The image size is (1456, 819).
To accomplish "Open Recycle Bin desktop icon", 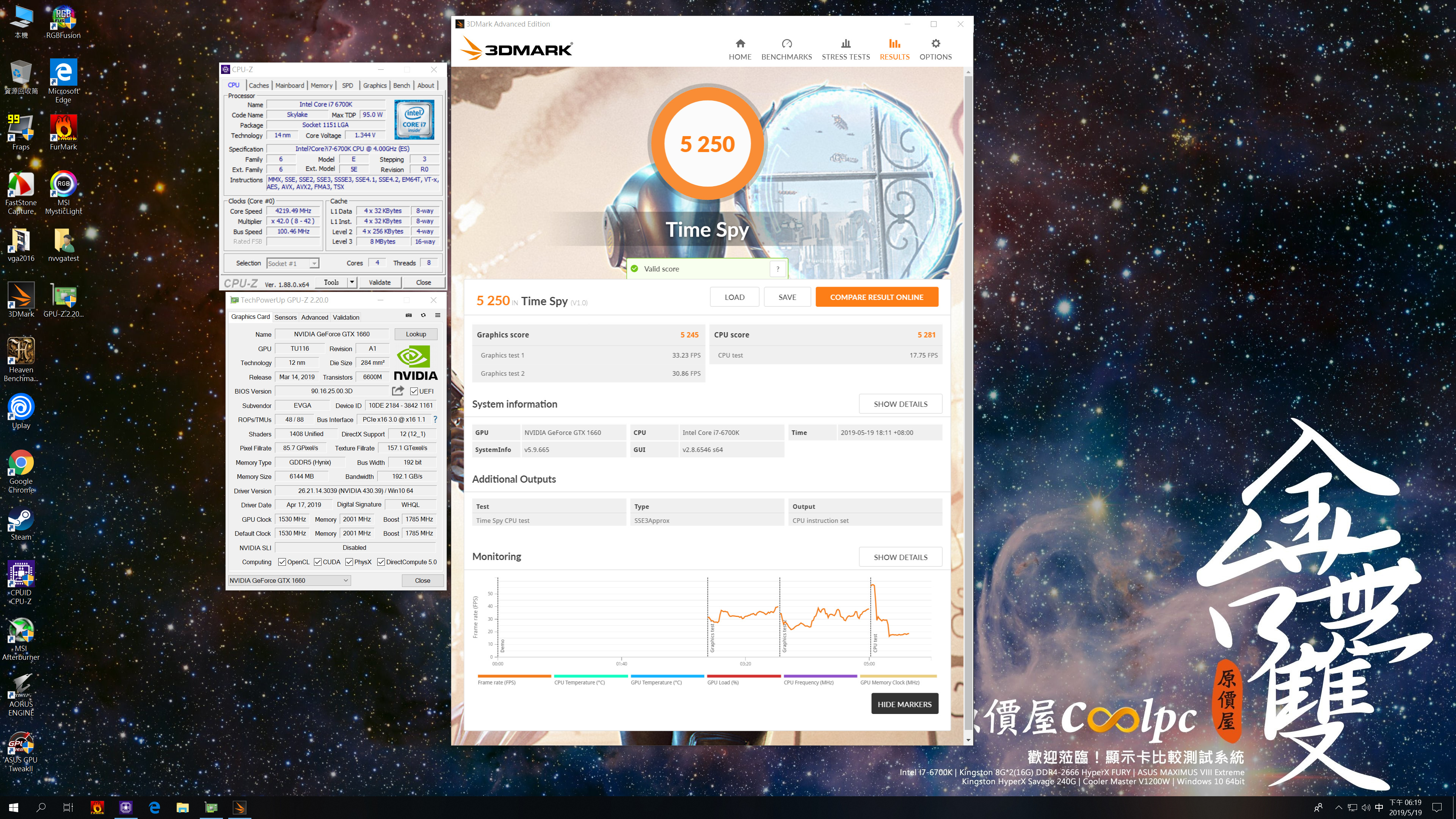I will 21,77.
